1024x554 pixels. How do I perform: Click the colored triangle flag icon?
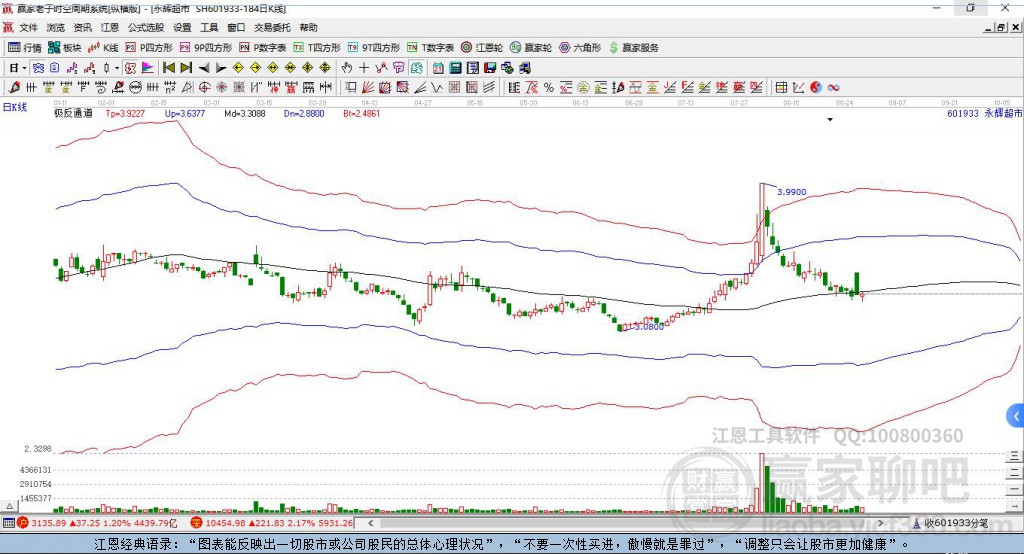(148, 68)
